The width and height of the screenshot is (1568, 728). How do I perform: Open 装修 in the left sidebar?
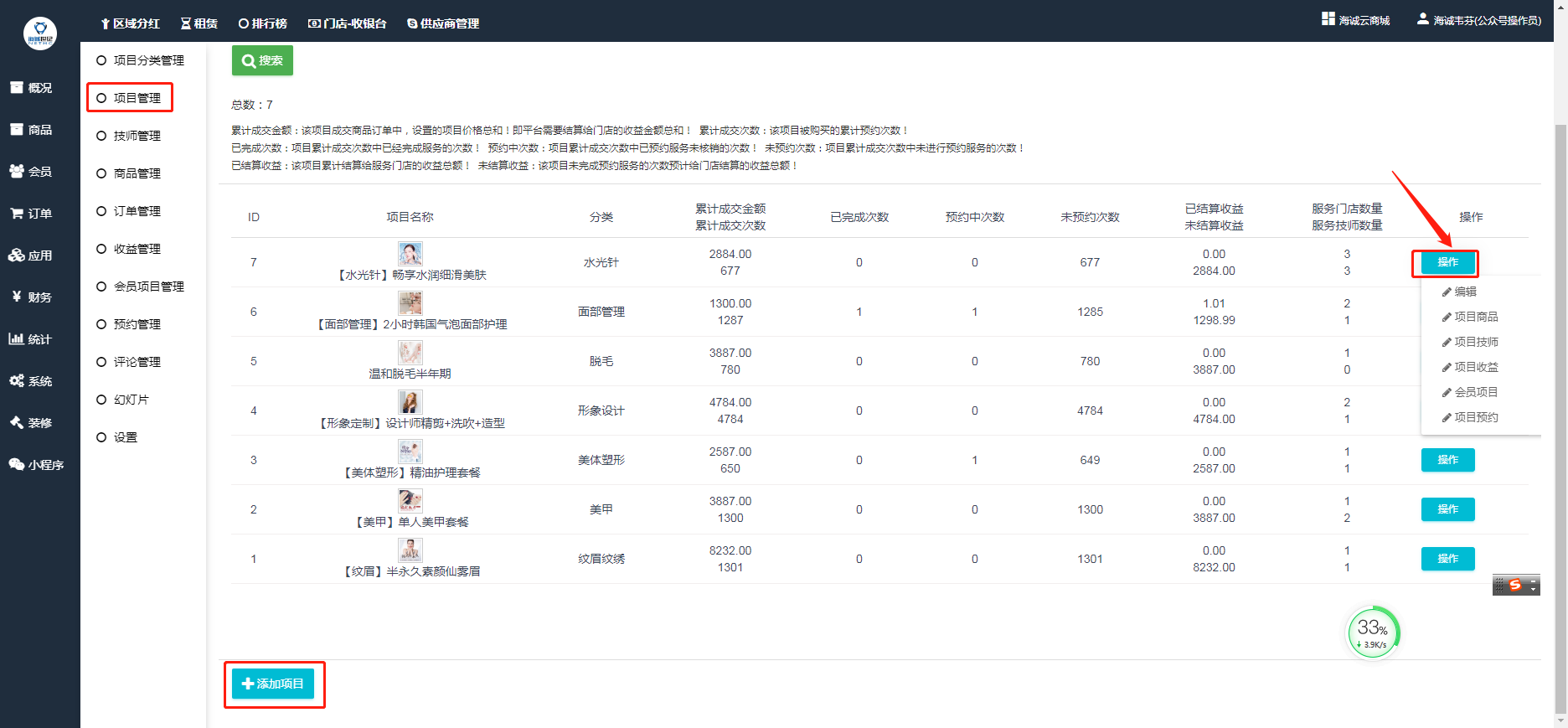tap(31, 423)
